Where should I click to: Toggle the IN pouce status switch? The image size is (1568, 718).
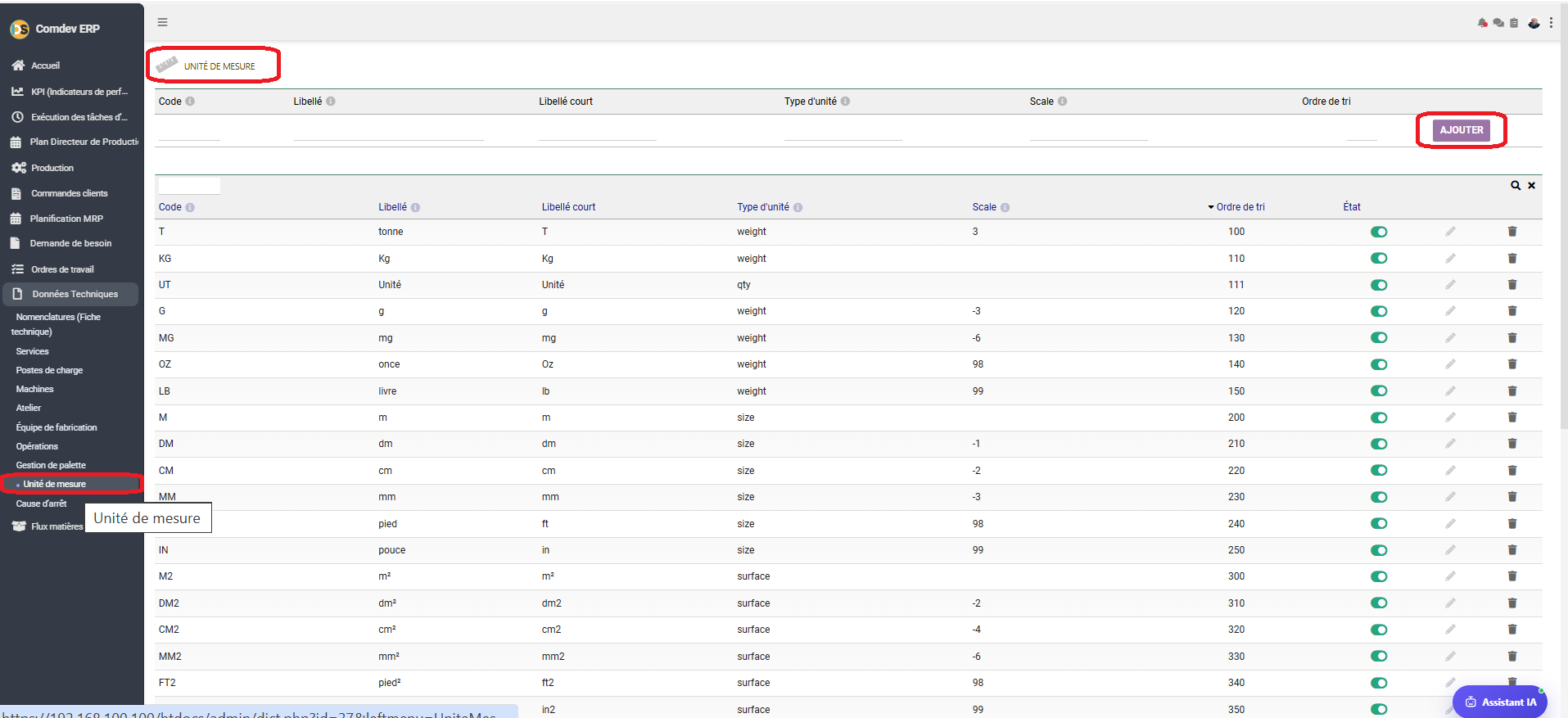coord(1379,550)
